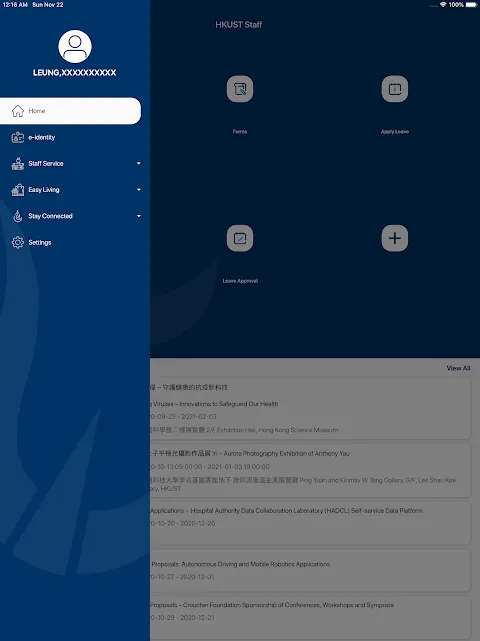The image size is (480, 641).
Task: Open the Aurora Photography Exhibition event card
Action: pyautogui.click(x=310, y=471)
